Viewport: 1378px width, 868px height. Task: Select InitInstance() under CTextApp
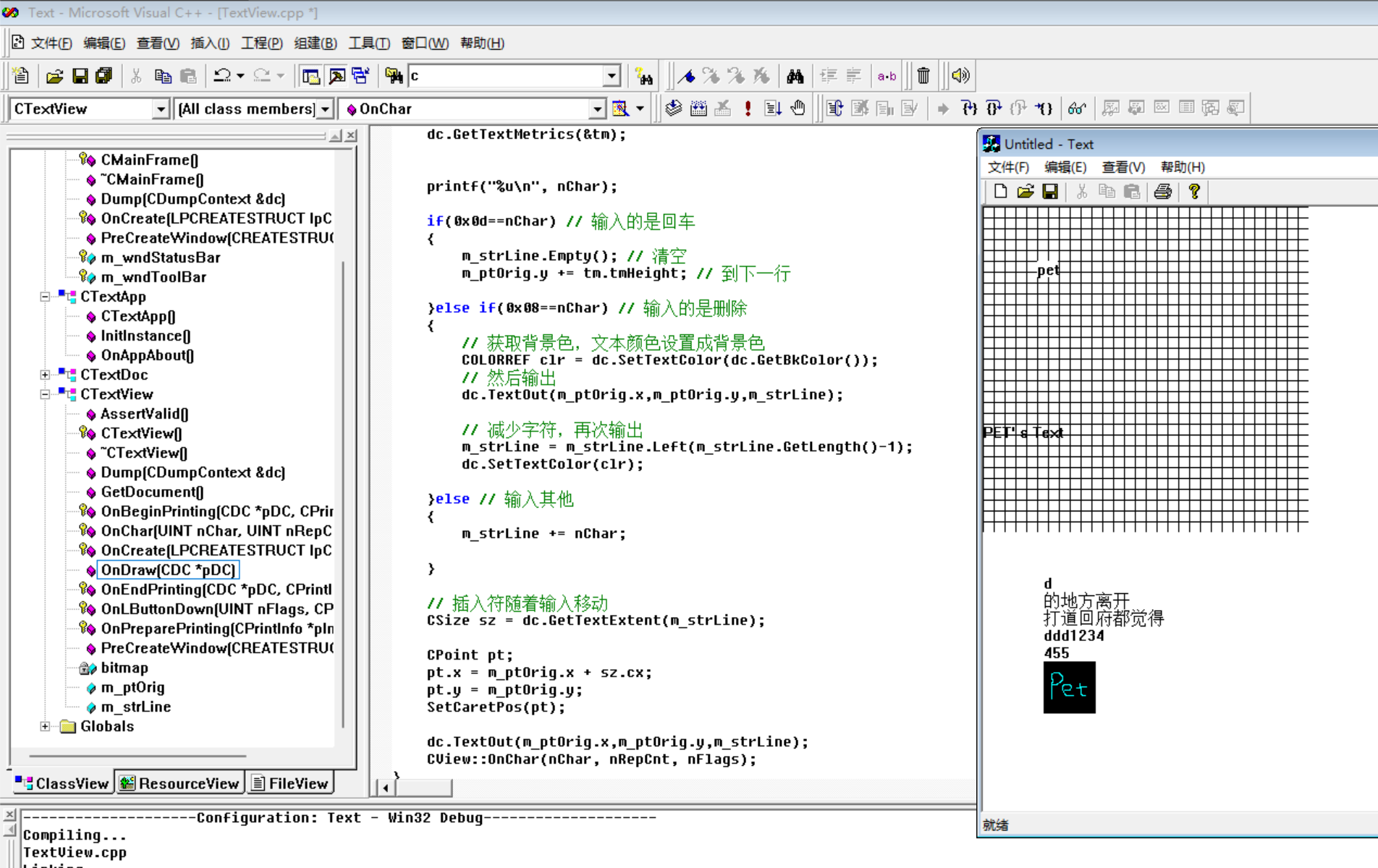pos(146,336)
